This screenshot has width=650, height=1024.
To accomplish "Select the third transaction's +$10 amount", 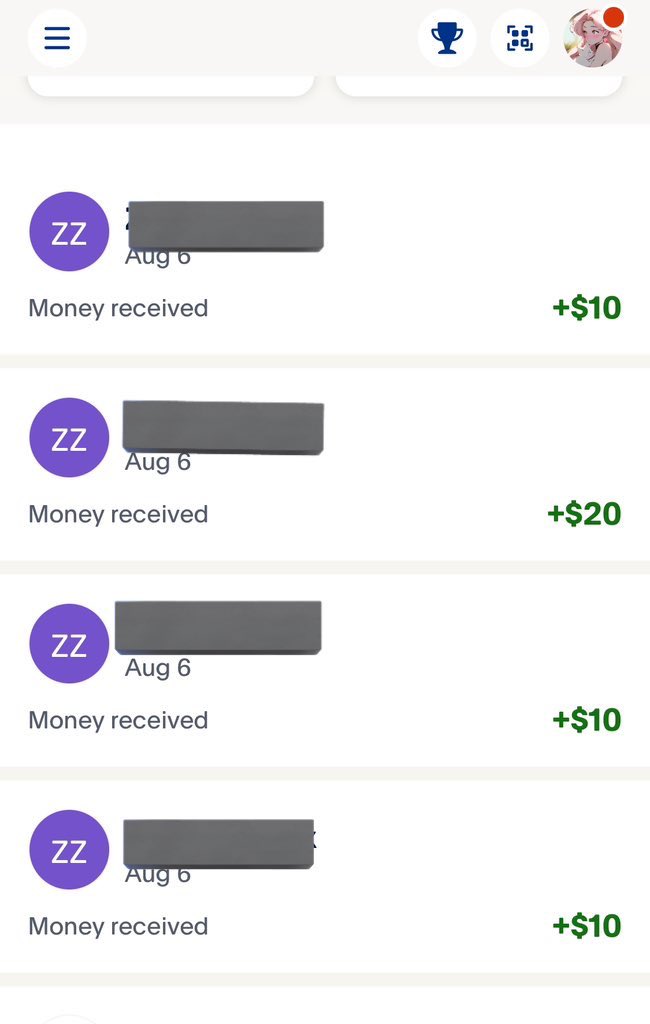I will tap(587, 720).
